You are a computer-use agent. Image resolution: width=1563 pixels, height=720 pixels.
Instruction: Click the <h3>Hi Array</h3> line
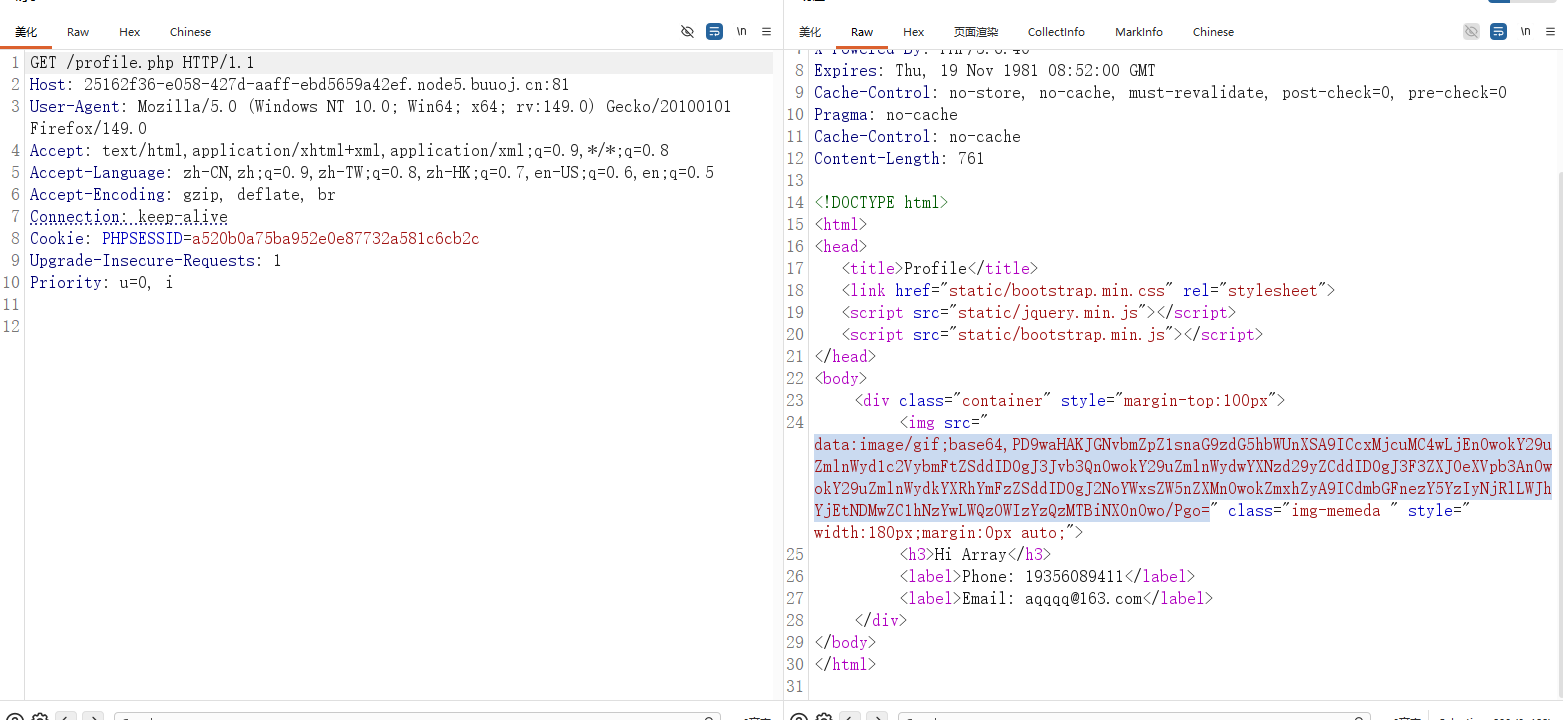click(975, 555)
